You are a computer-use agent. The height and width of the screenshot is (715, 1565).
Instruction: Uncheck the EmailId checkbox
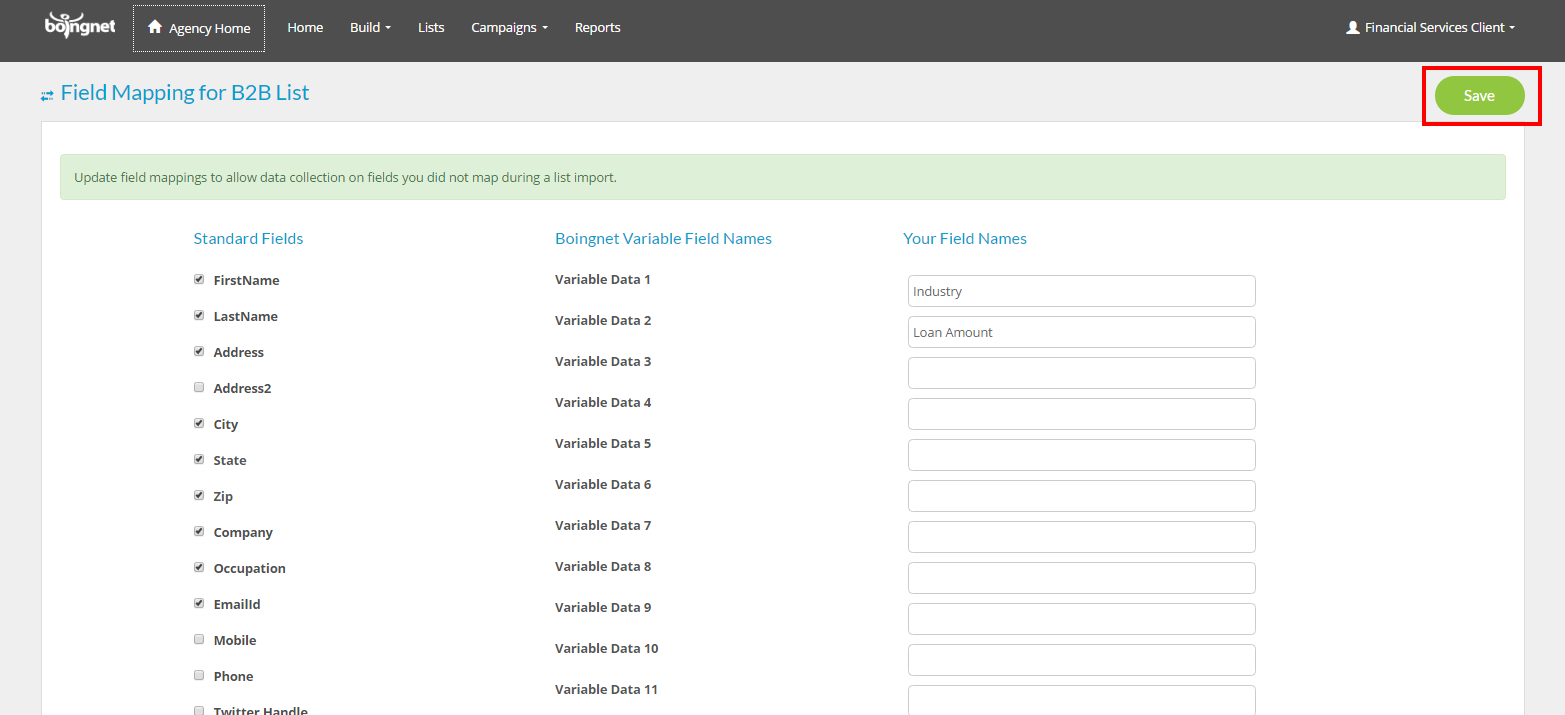tap(199, 603)
